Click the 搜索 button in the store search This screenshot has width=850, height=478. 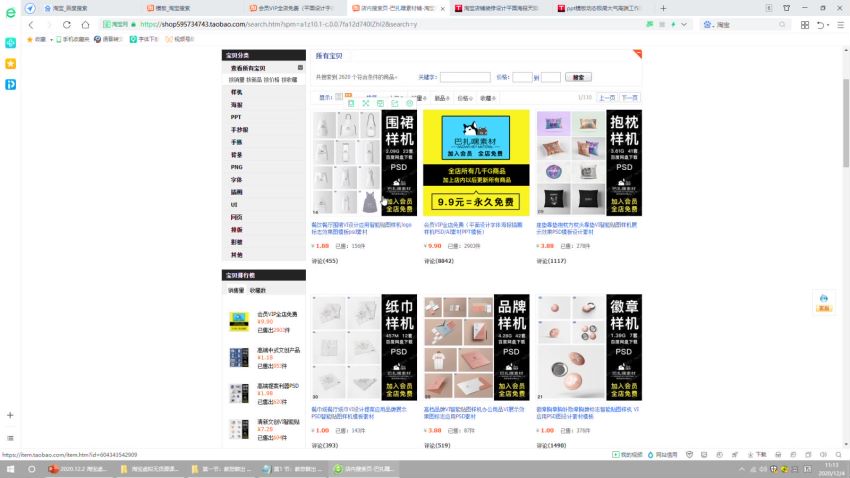point(578,77)
